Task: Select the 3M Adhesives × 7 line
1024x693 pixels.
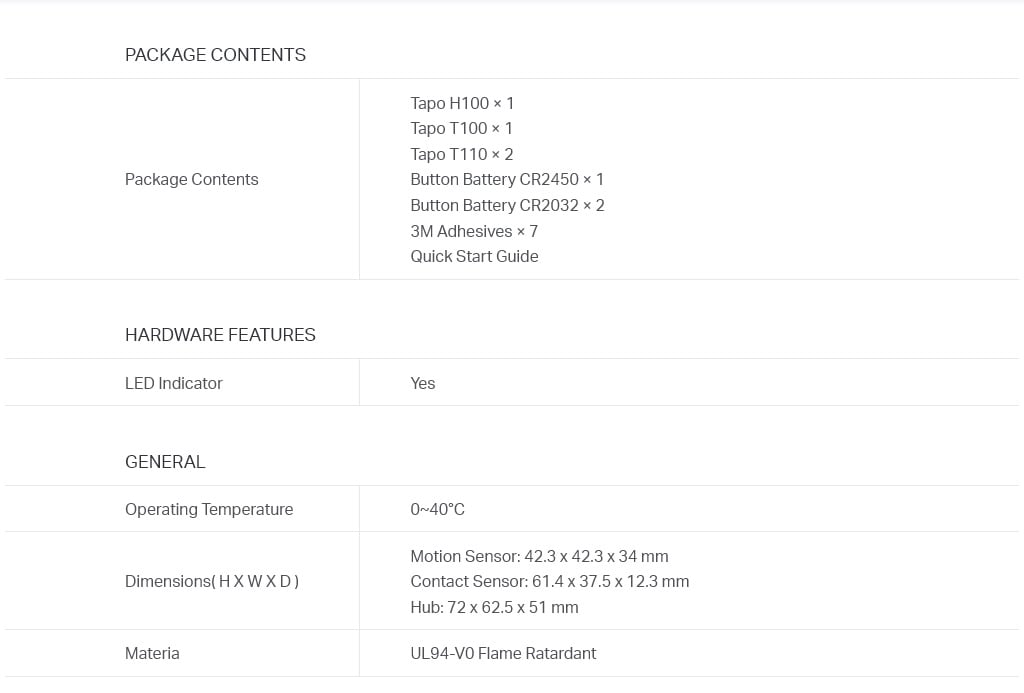Action: [474, 231]
